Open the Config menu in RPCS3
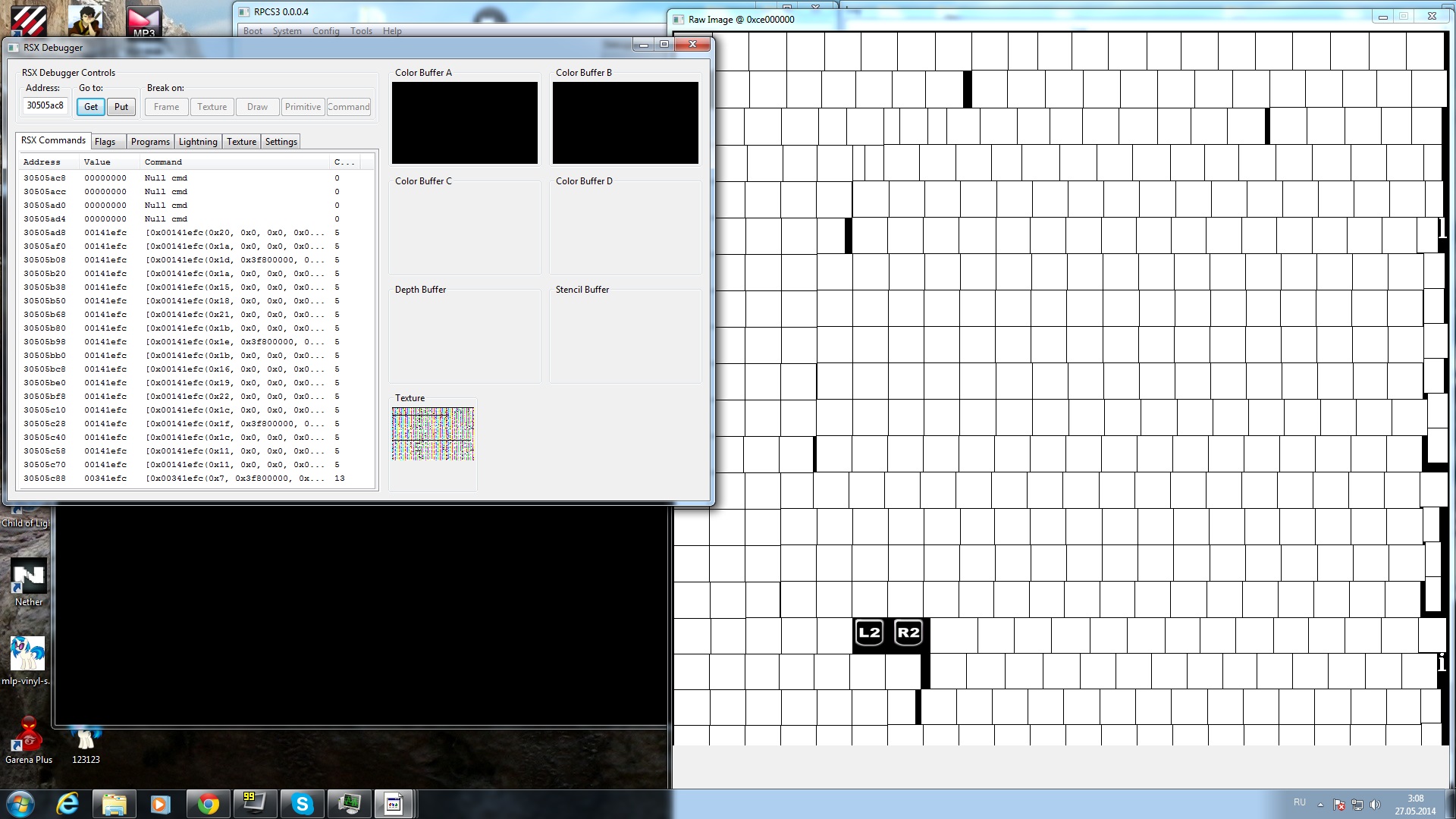Screen dimensions: 1456x819 325,31
